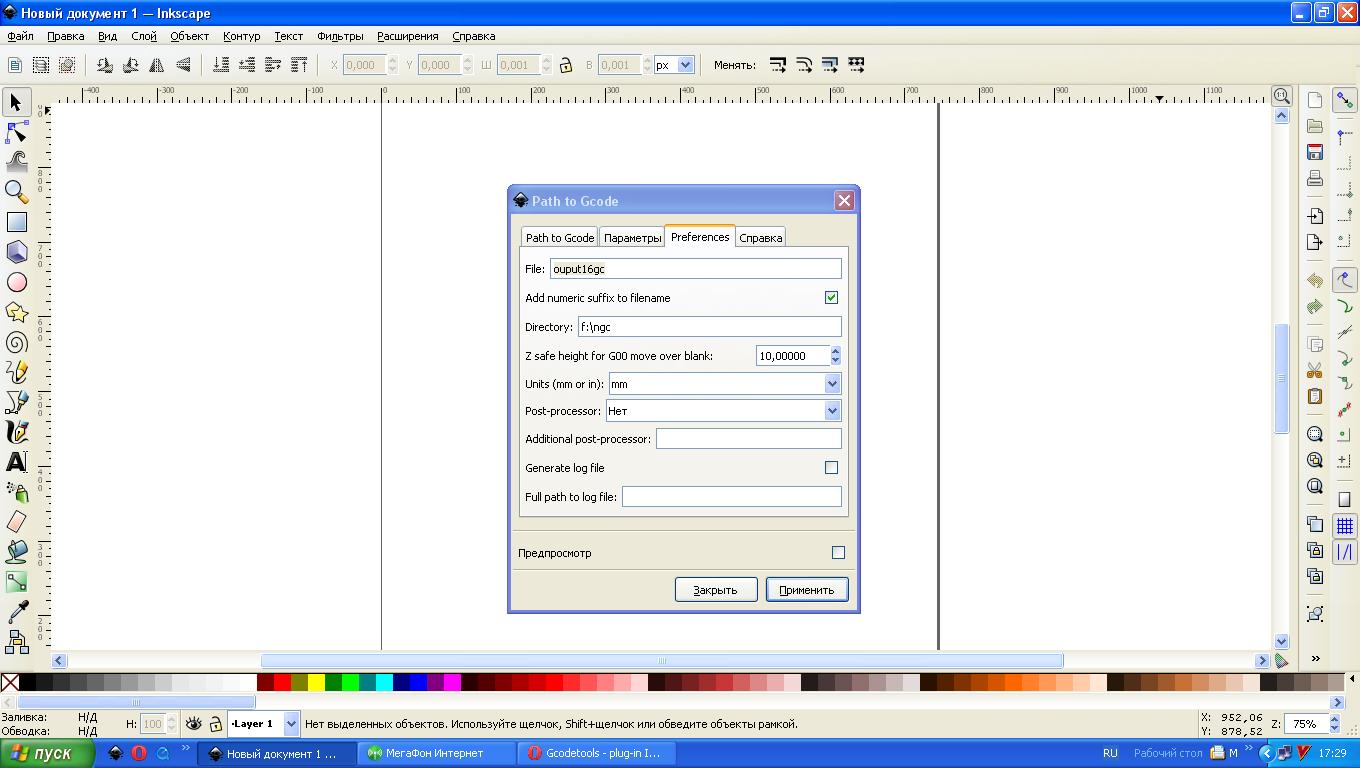Select the Node editing tool

[17, 131]
